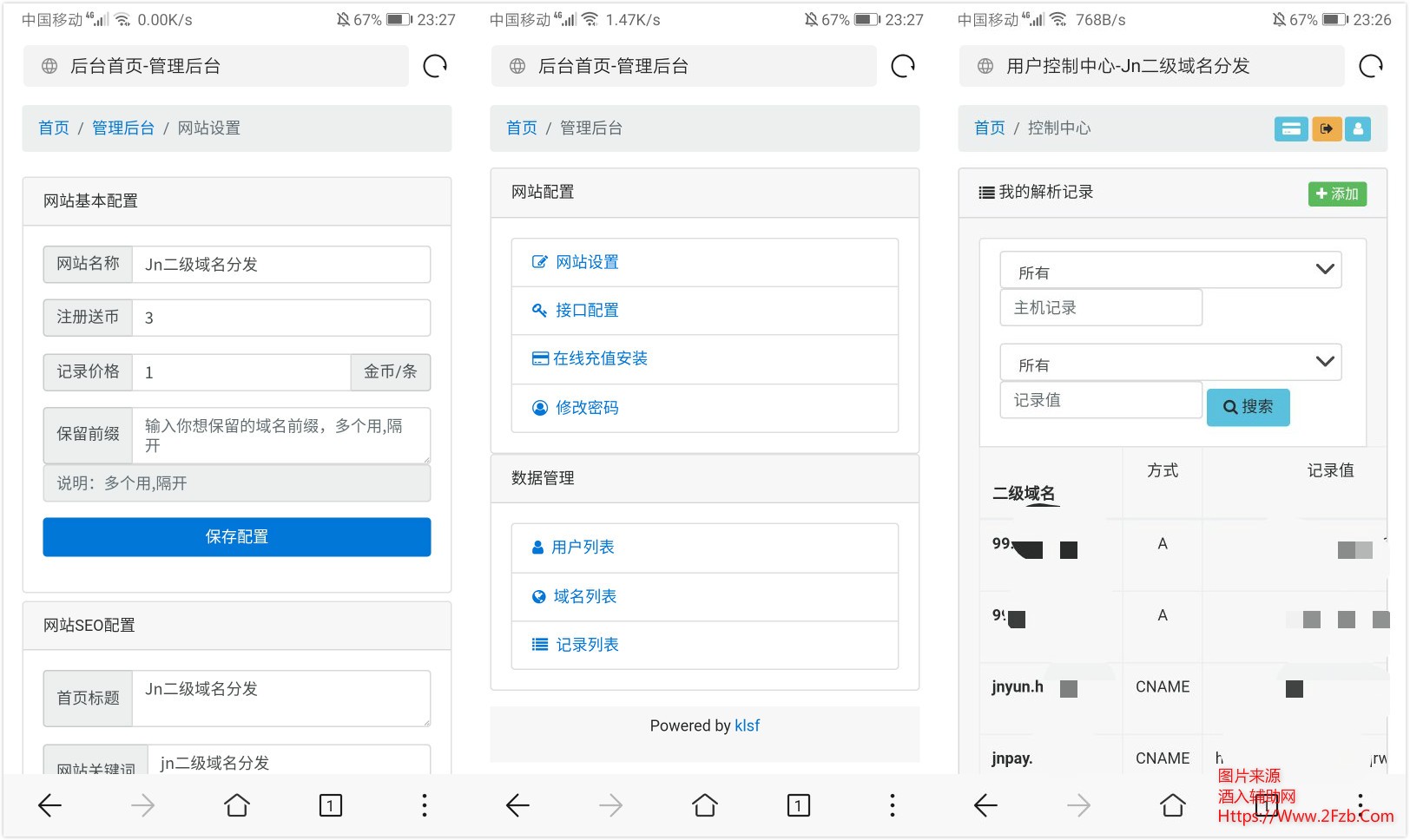This screenshot has width=1410, height=840.
Task: Click the 我的解析记录 panel heading
Action: (1045, 193)
